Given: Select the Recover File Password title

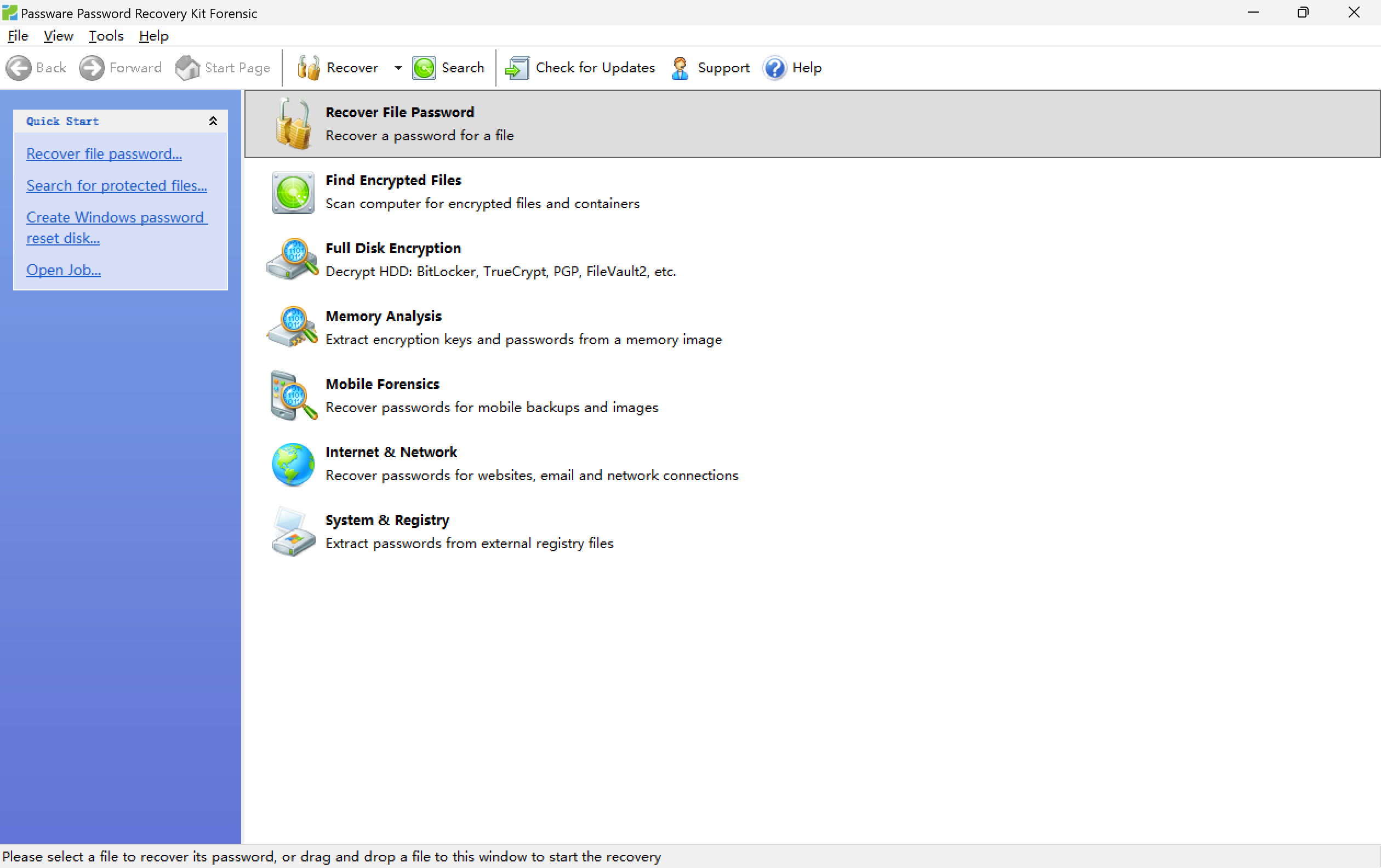Looking at the screenshot, I should [400, 112].
